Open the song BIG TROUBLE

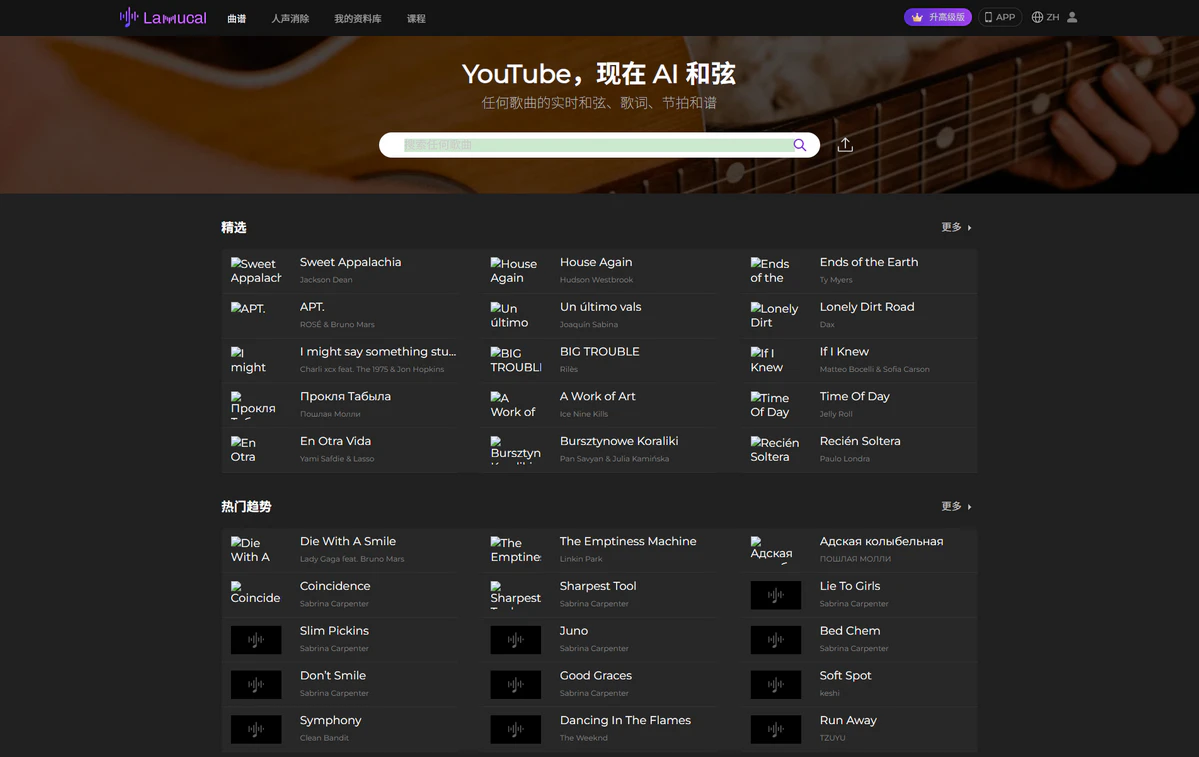coord(600,352)
